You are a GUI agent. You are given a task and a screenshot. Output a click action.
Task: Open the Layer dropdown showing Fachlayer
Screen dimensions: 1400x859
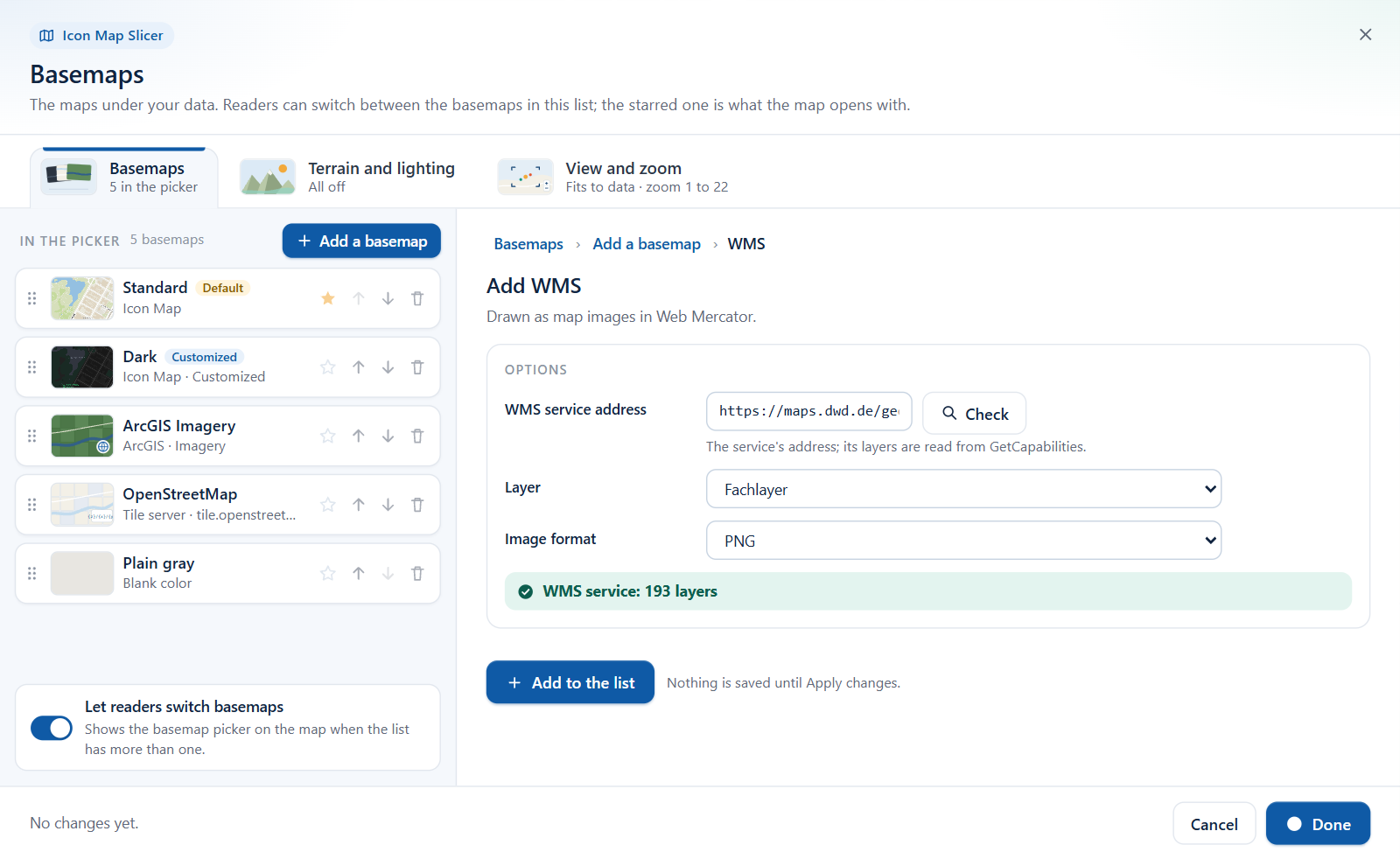pos(963,489)
